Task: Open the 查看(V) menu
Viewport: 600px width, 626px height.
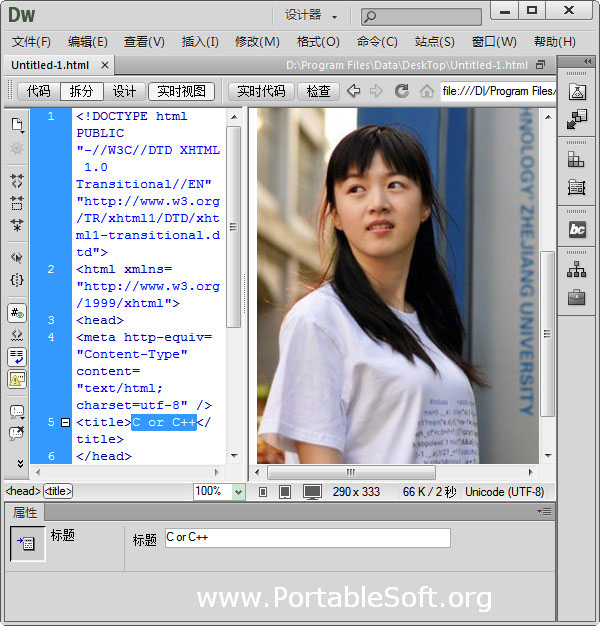Action: coord(144,42)
